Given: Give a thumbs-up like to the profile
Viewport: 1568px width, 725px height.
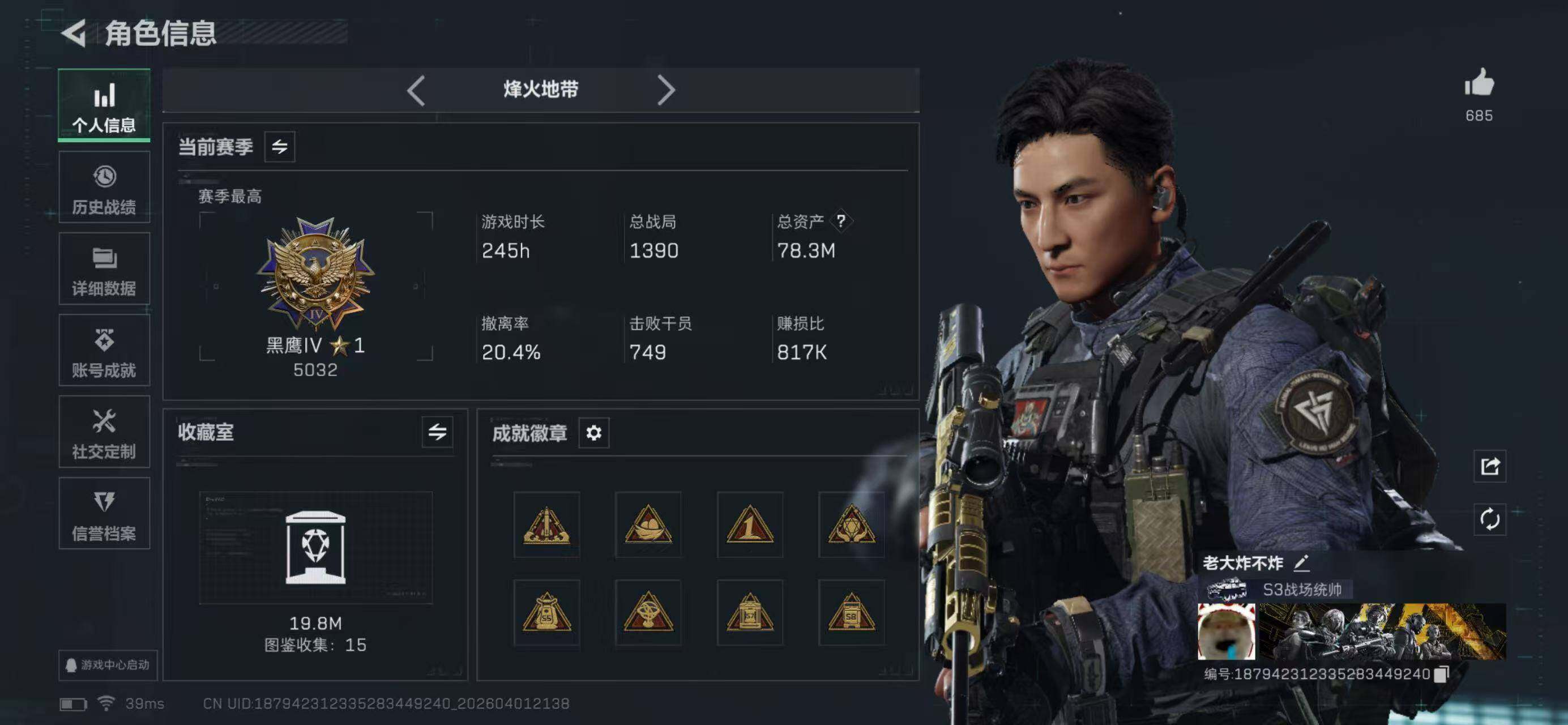Looking at the screenshot, I should pyautogui.click(x=1479, y=82).
